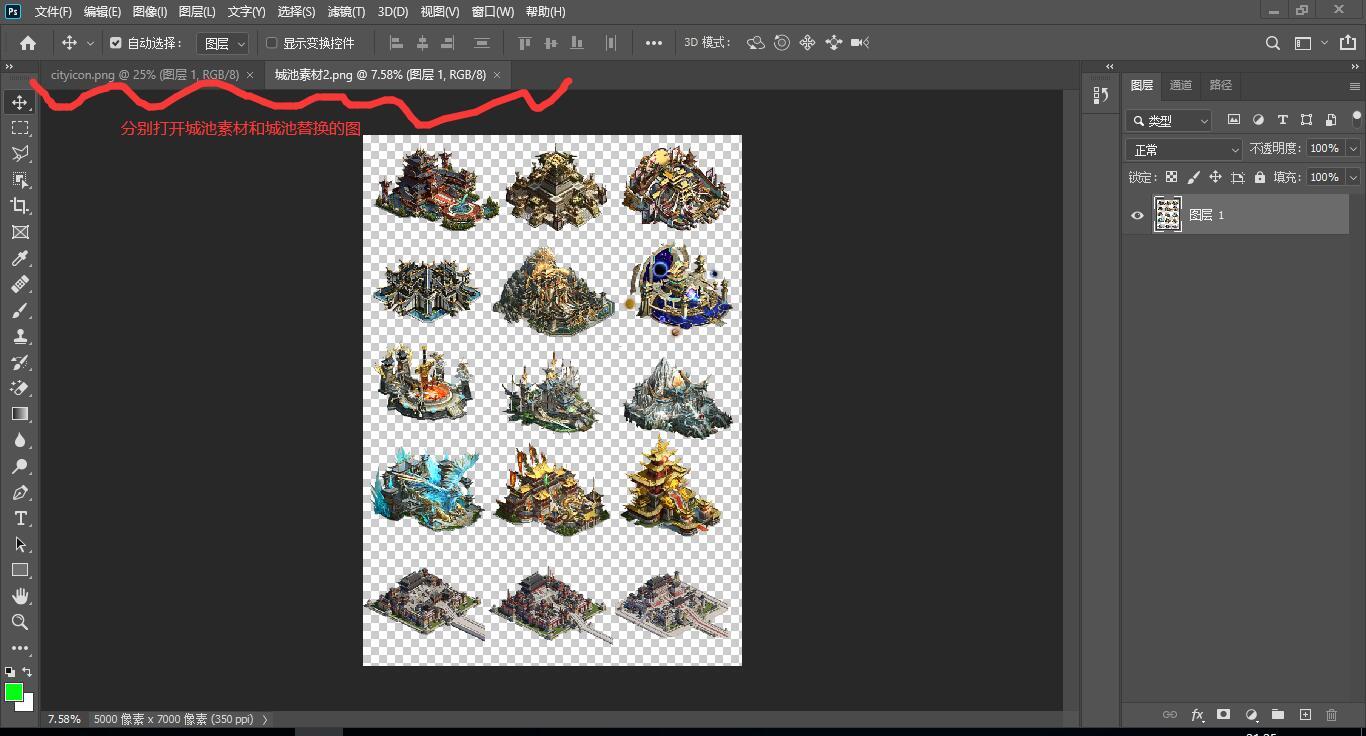Create a new group with the folder icon
This screenshot has height=736, width=1366.
[1278, 715]
